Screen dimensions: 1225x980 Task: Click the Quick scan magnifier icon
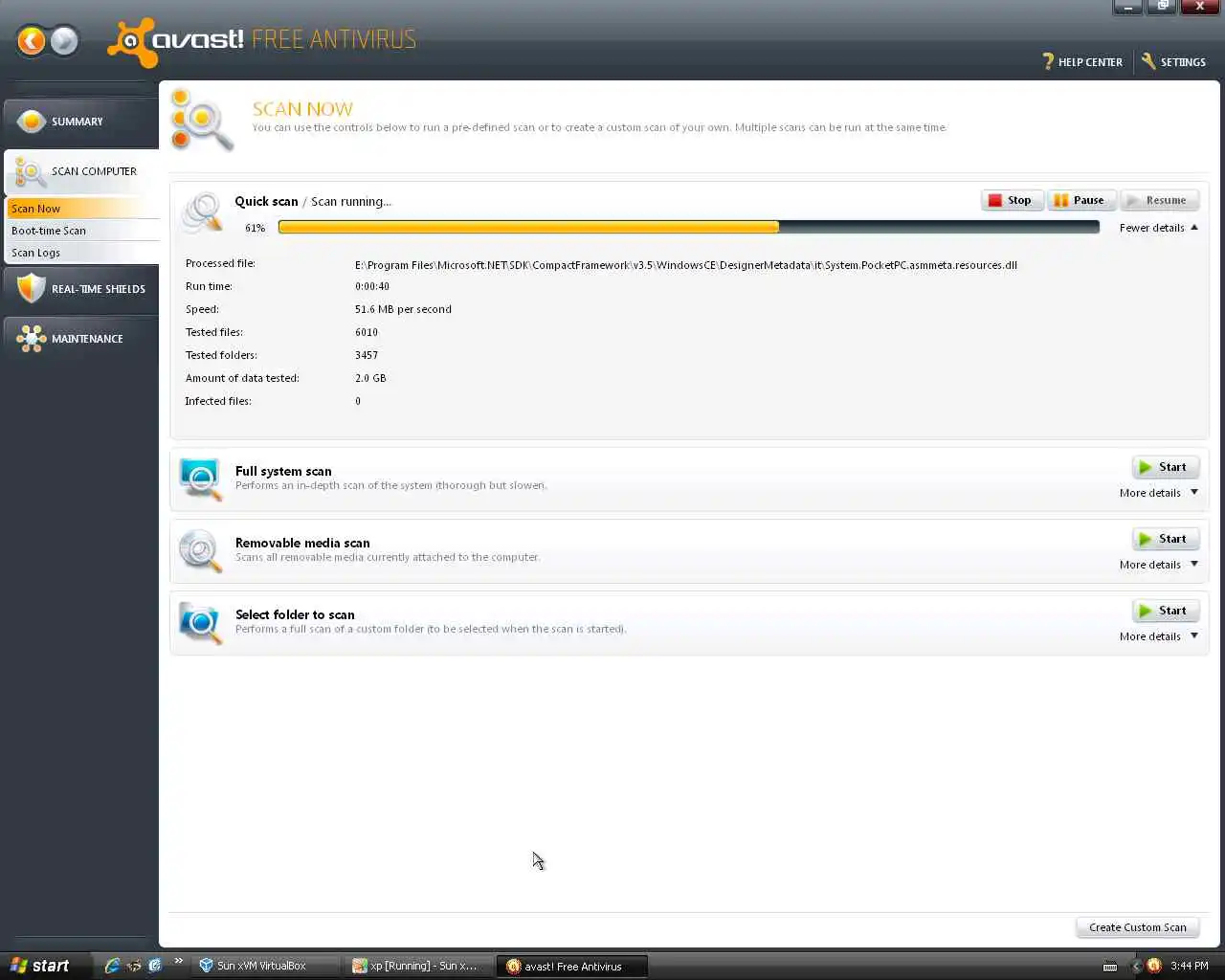point(202,212)
